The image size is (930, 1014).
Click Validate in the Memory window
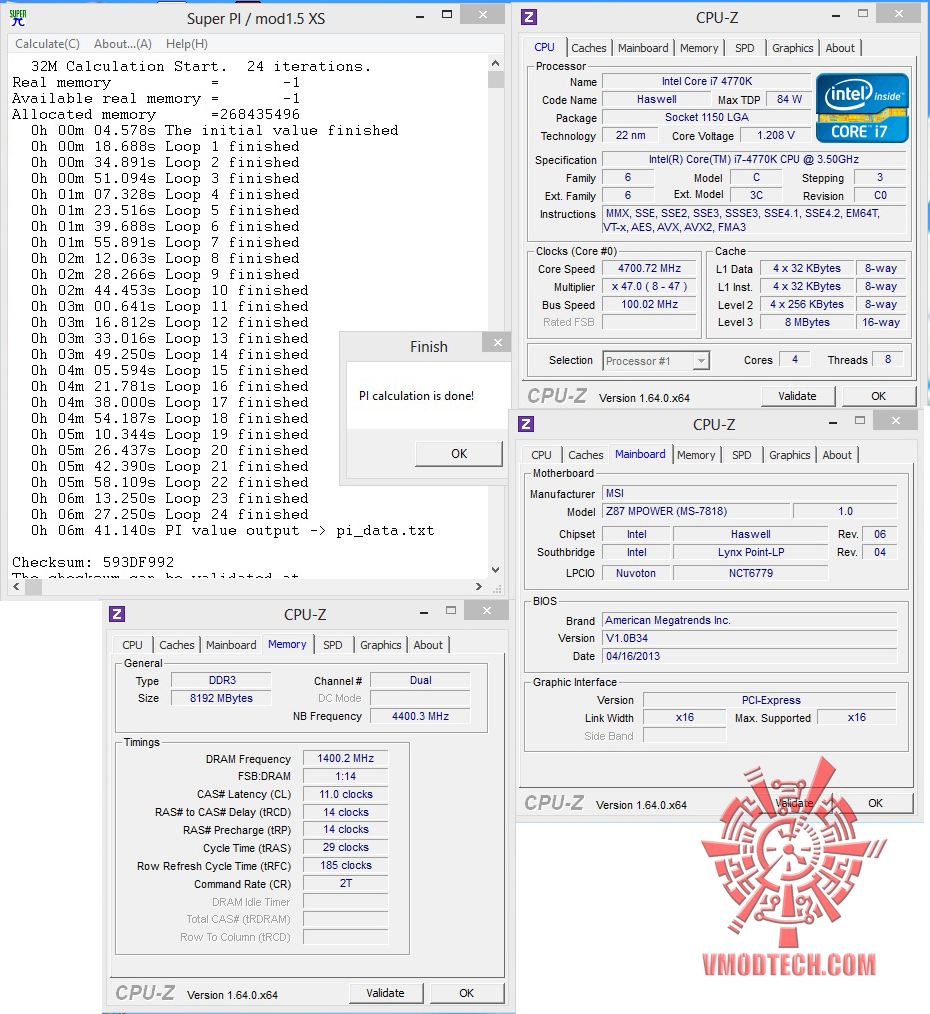[385, 993]
